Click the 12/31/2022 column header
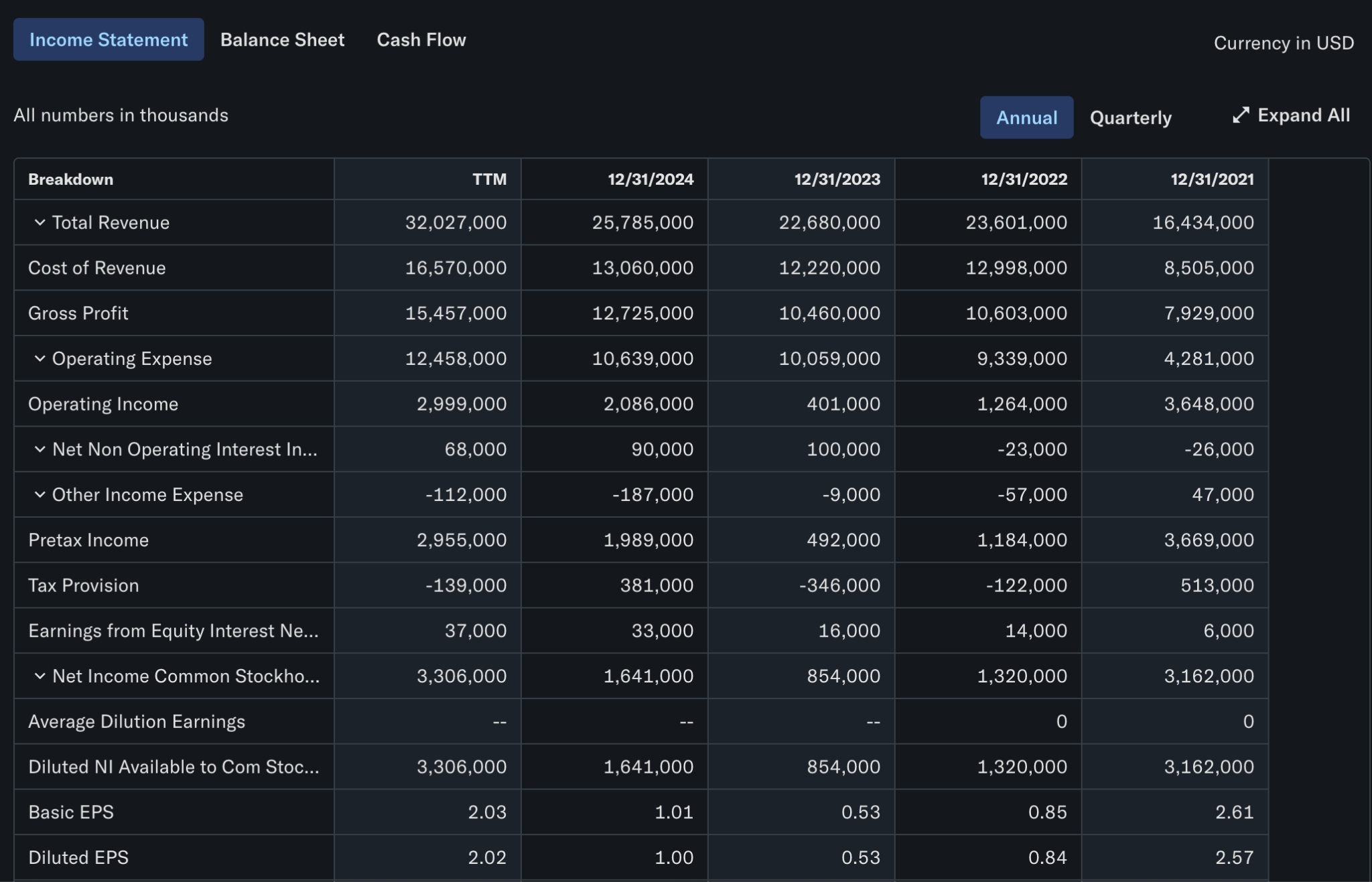Screen dimensions: 1372x882 (1024, 179)
